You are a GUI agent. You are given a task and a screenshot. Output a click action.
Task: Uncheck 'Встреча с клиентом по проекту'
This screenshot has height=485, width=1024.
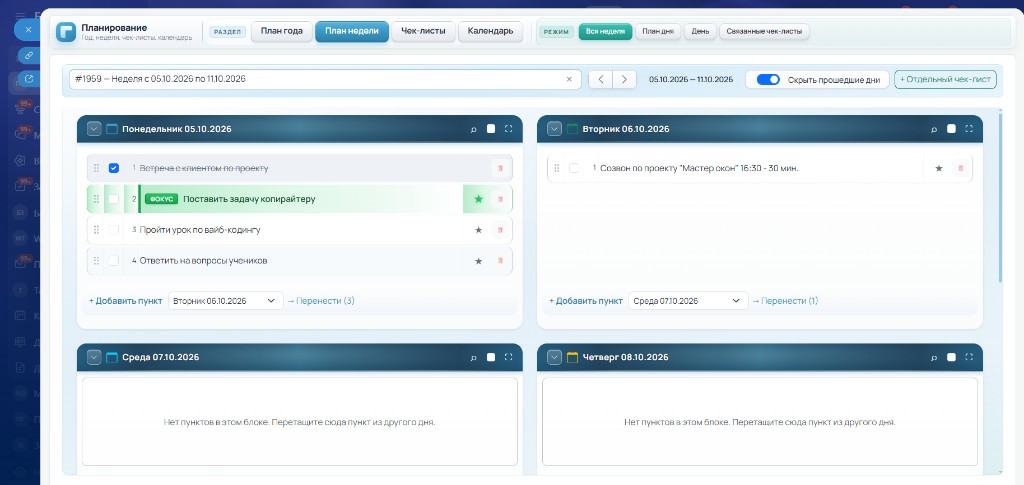click(114, 168)
